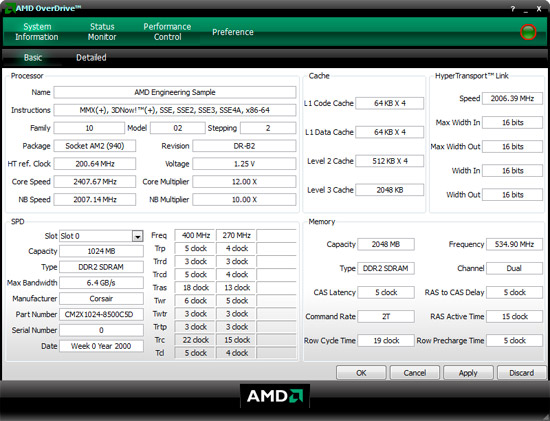The width and height of the screenshot is (550, 421).
Task: Open the Preference menu
Action: [x=233, y=32]
